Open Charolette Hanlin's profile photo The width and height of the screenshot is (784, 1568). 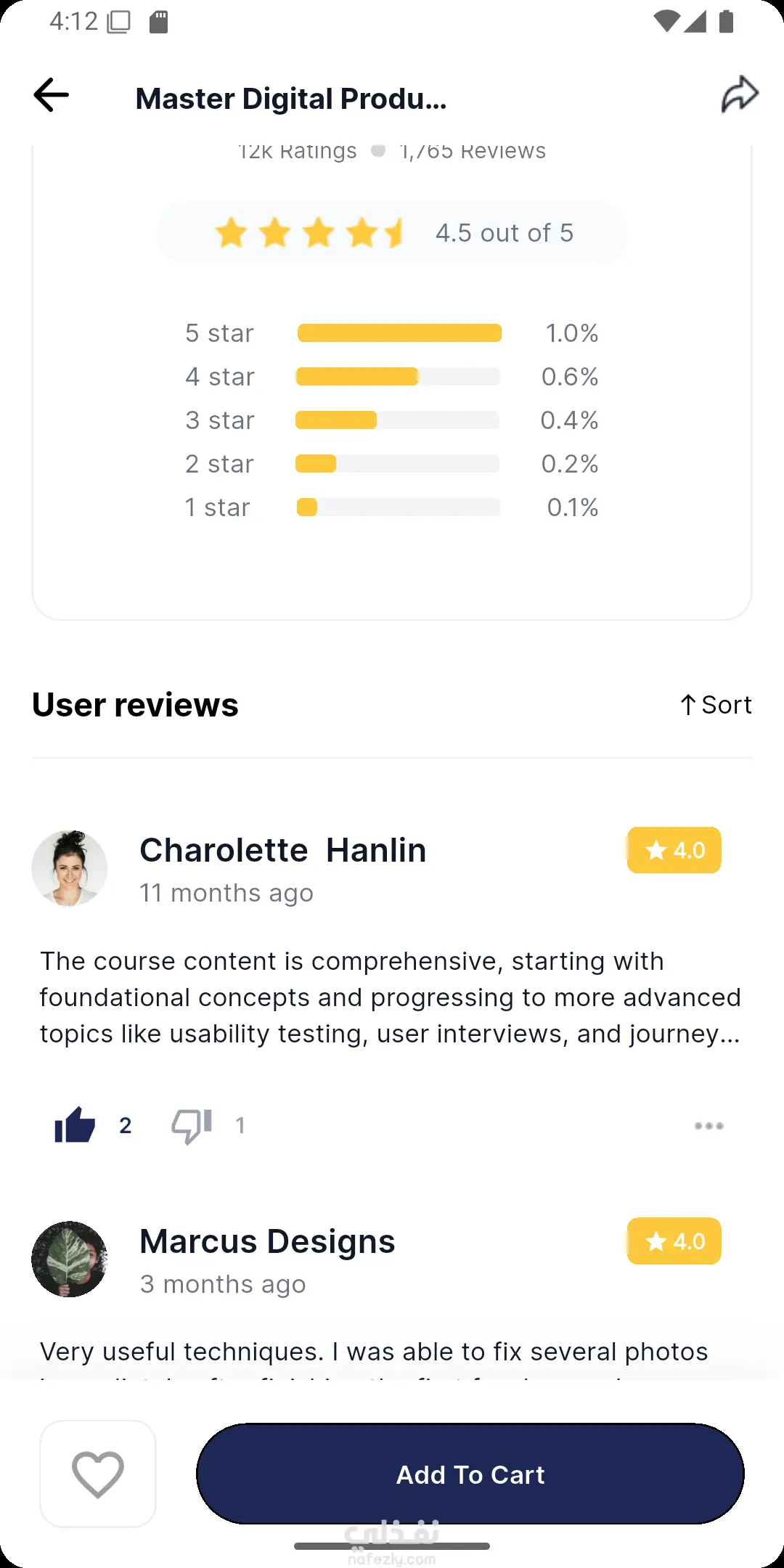coord(70,868)
